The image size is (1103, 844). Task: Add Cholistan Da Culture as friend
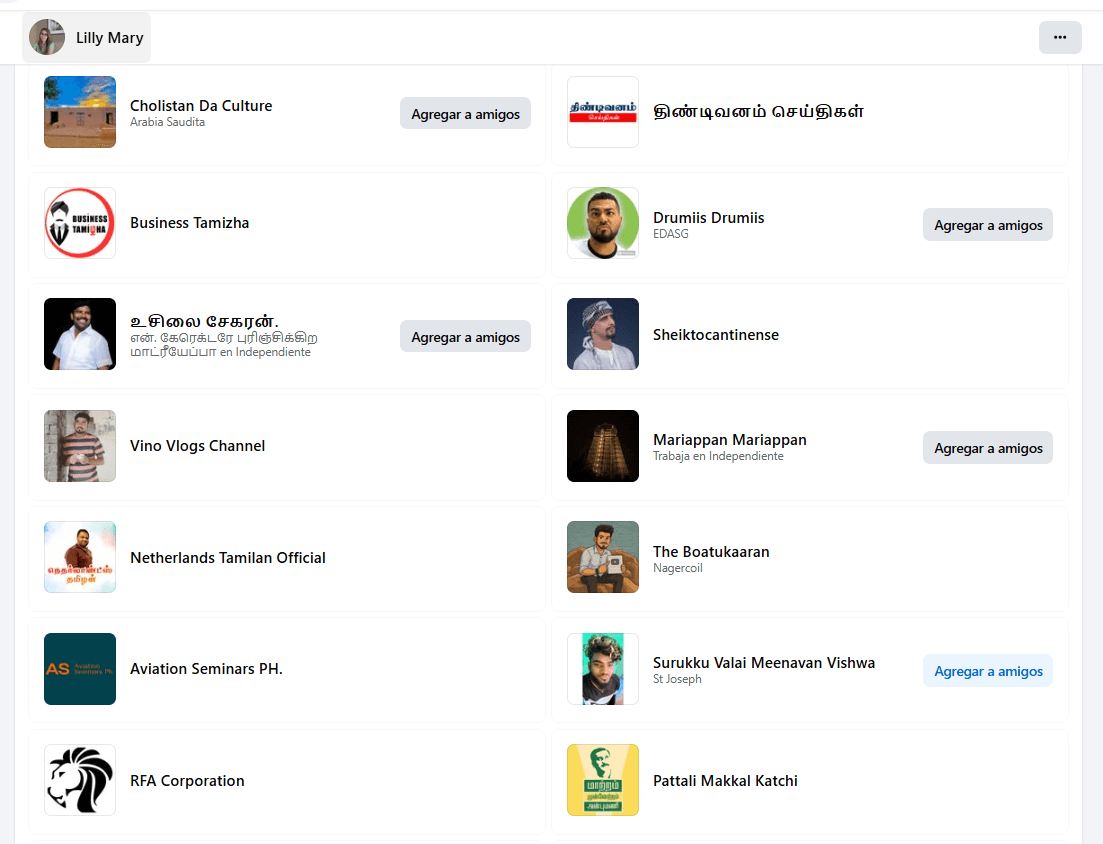click(x=465, y=114)
